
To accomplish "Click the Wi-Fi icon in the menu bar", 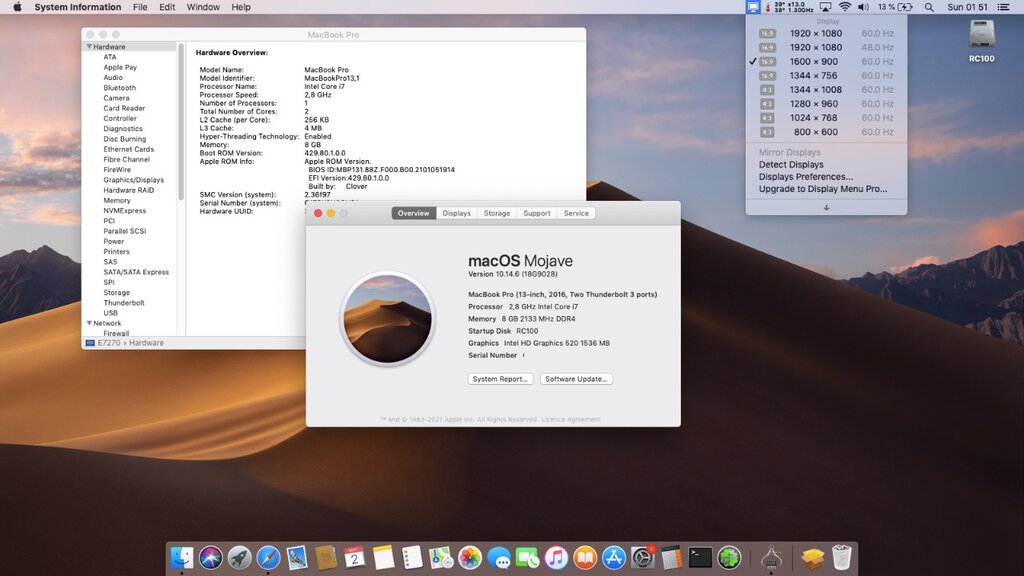I will (x=845, y=7).
